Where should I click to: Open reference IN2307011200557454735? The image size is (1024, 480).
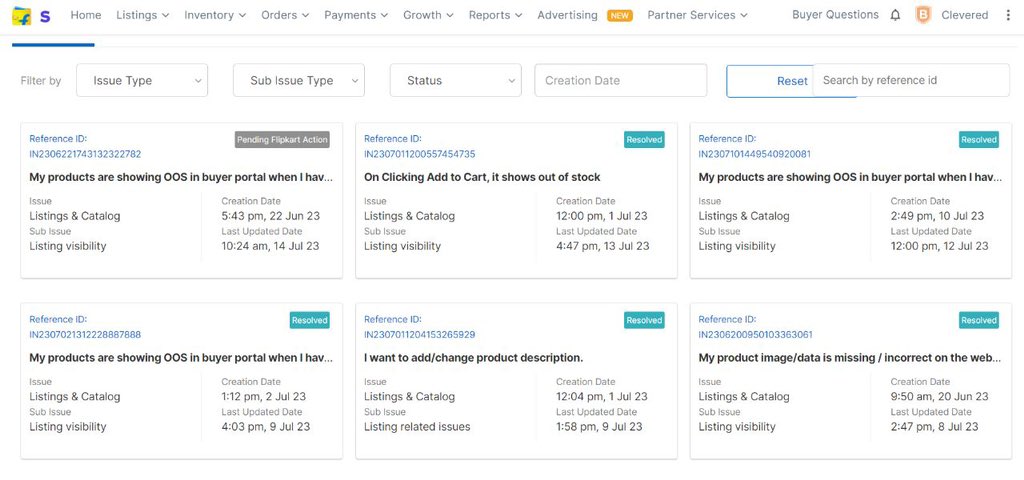(419, 154)
